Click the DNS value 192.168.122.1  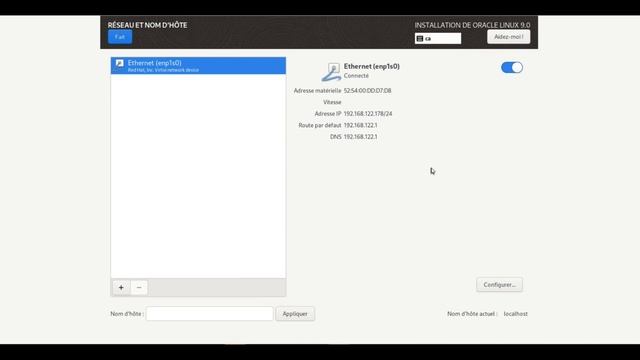[x=360, y=137]
